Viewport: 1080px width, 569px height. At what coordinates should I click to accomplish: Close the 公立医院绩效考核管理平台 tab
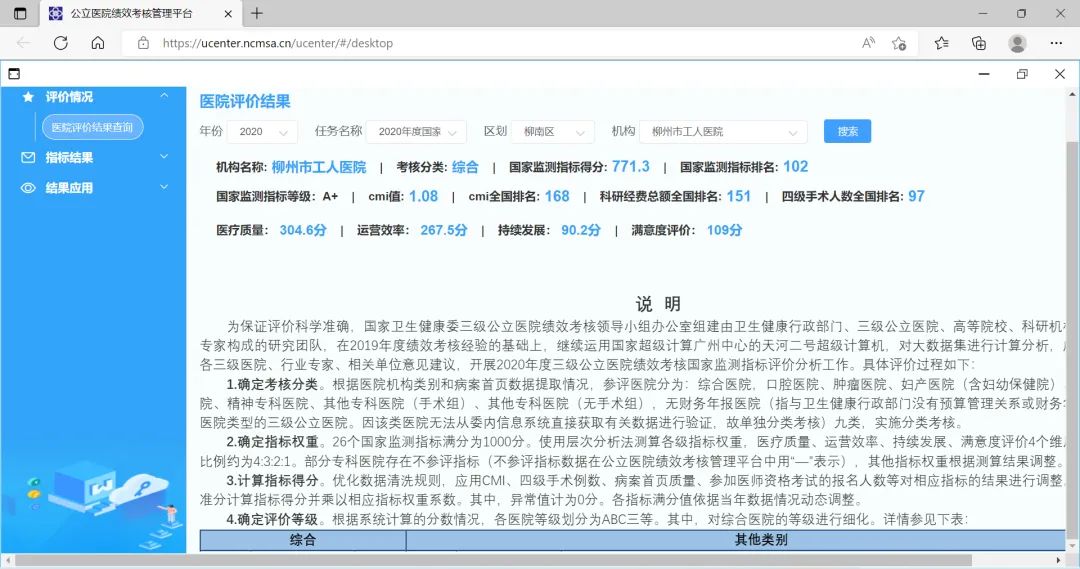[227, 13]
